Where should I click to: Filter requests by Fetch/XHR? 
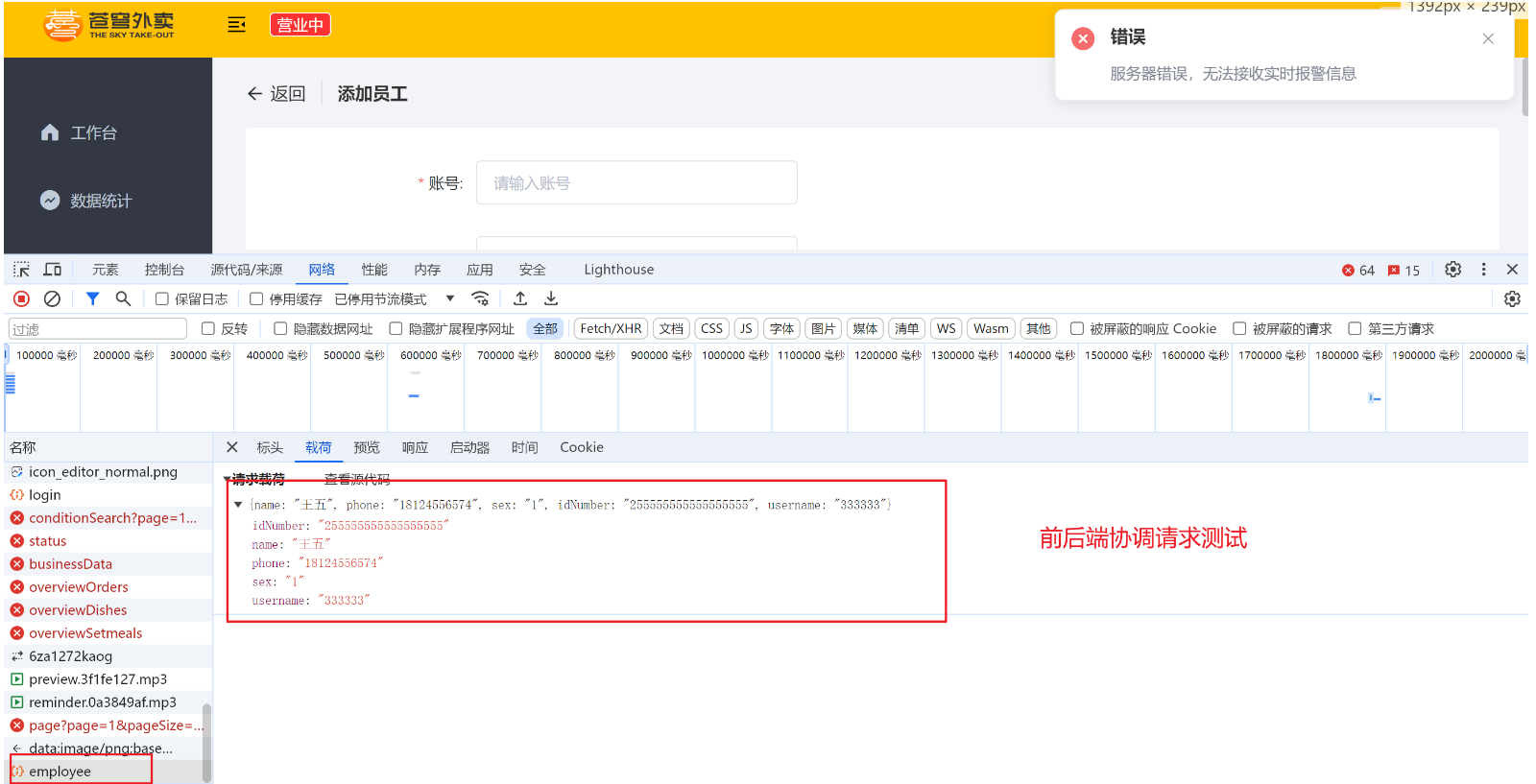(611, 328)
